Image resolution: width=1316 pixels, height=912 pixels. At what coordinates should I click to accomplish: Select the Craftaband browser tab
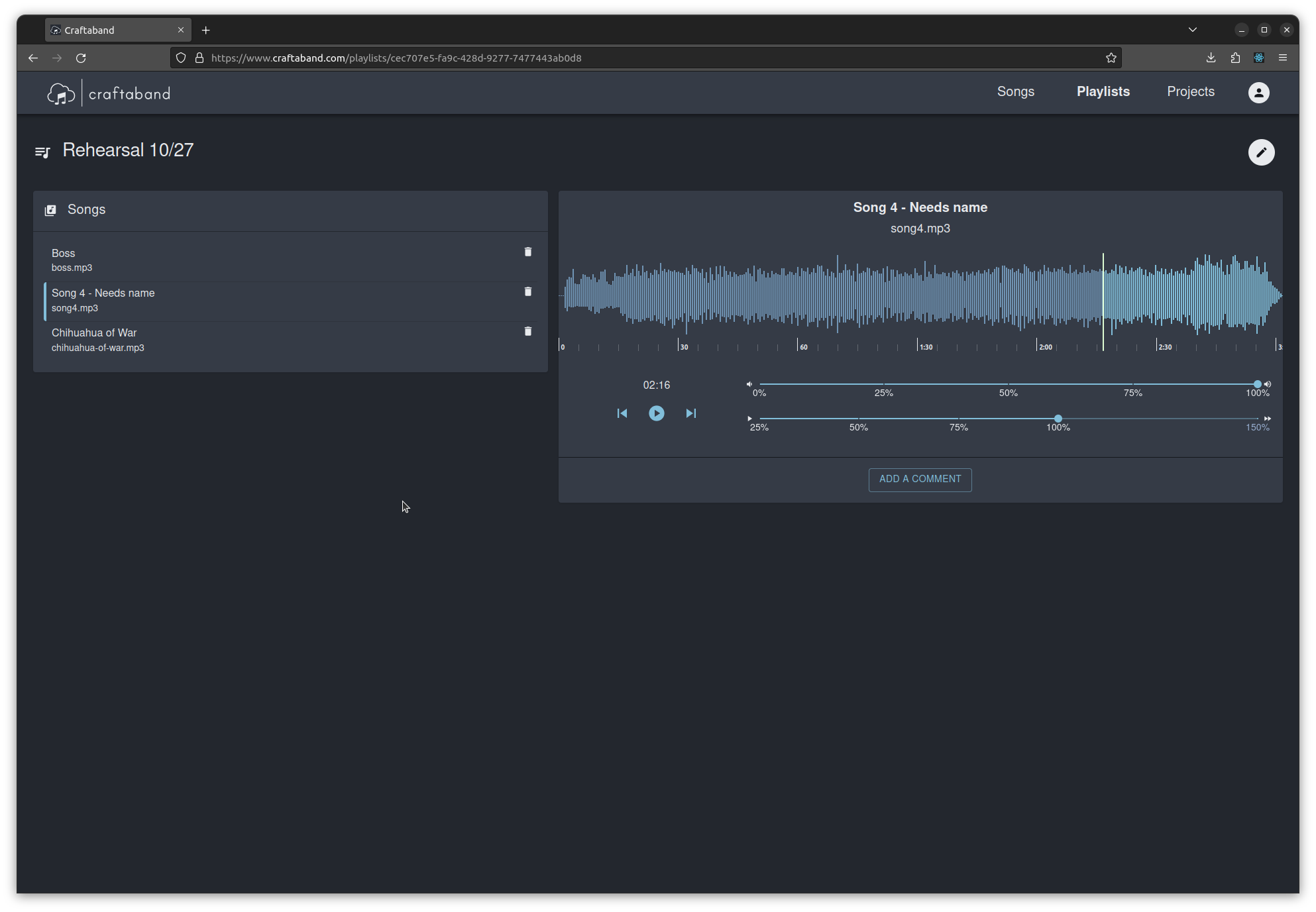[118, 30]
